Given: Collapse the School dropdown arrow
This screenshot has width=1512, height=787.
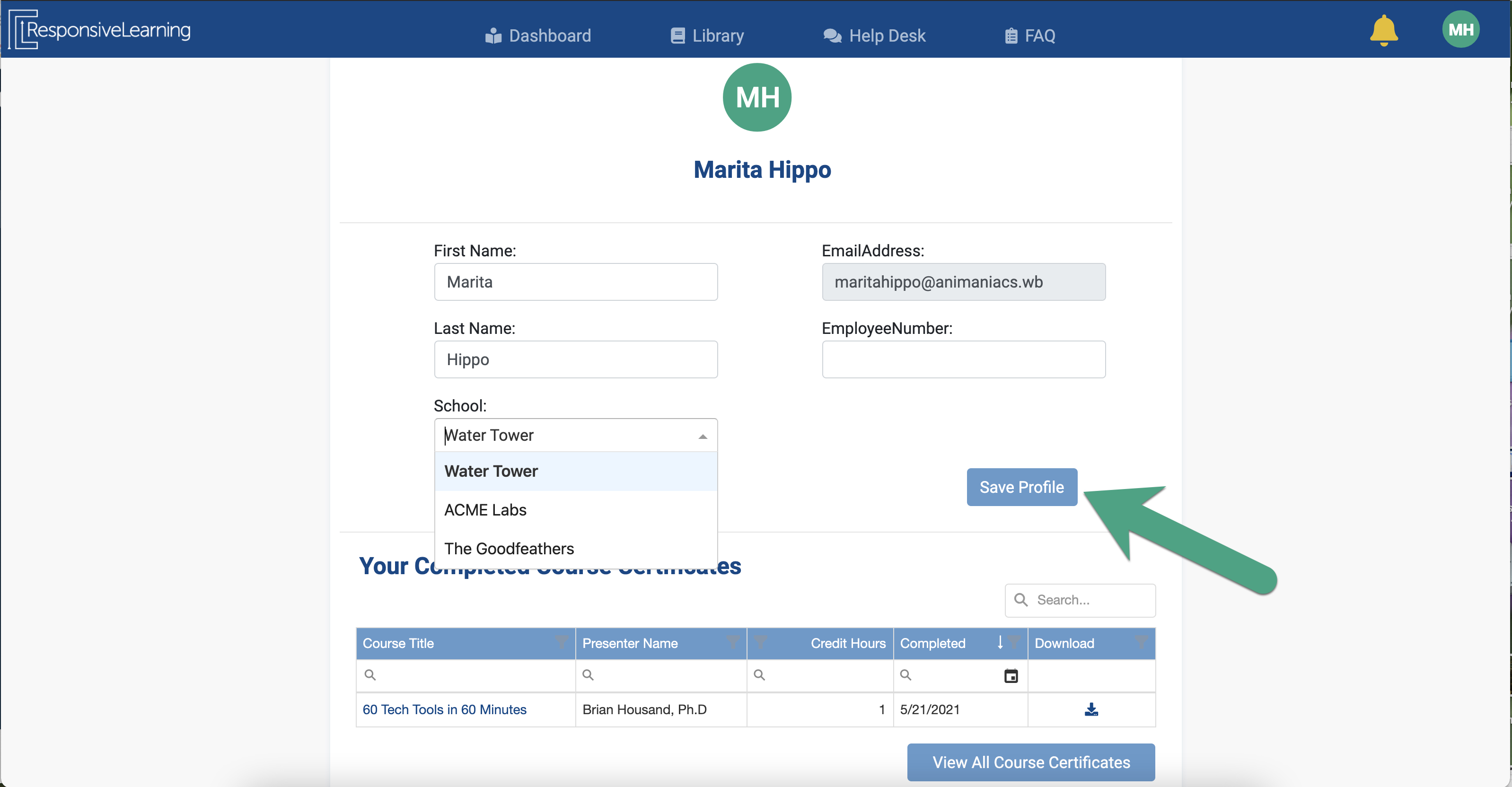Looking at the screenshot, I should pyautogui.click(x=703, y=436).
